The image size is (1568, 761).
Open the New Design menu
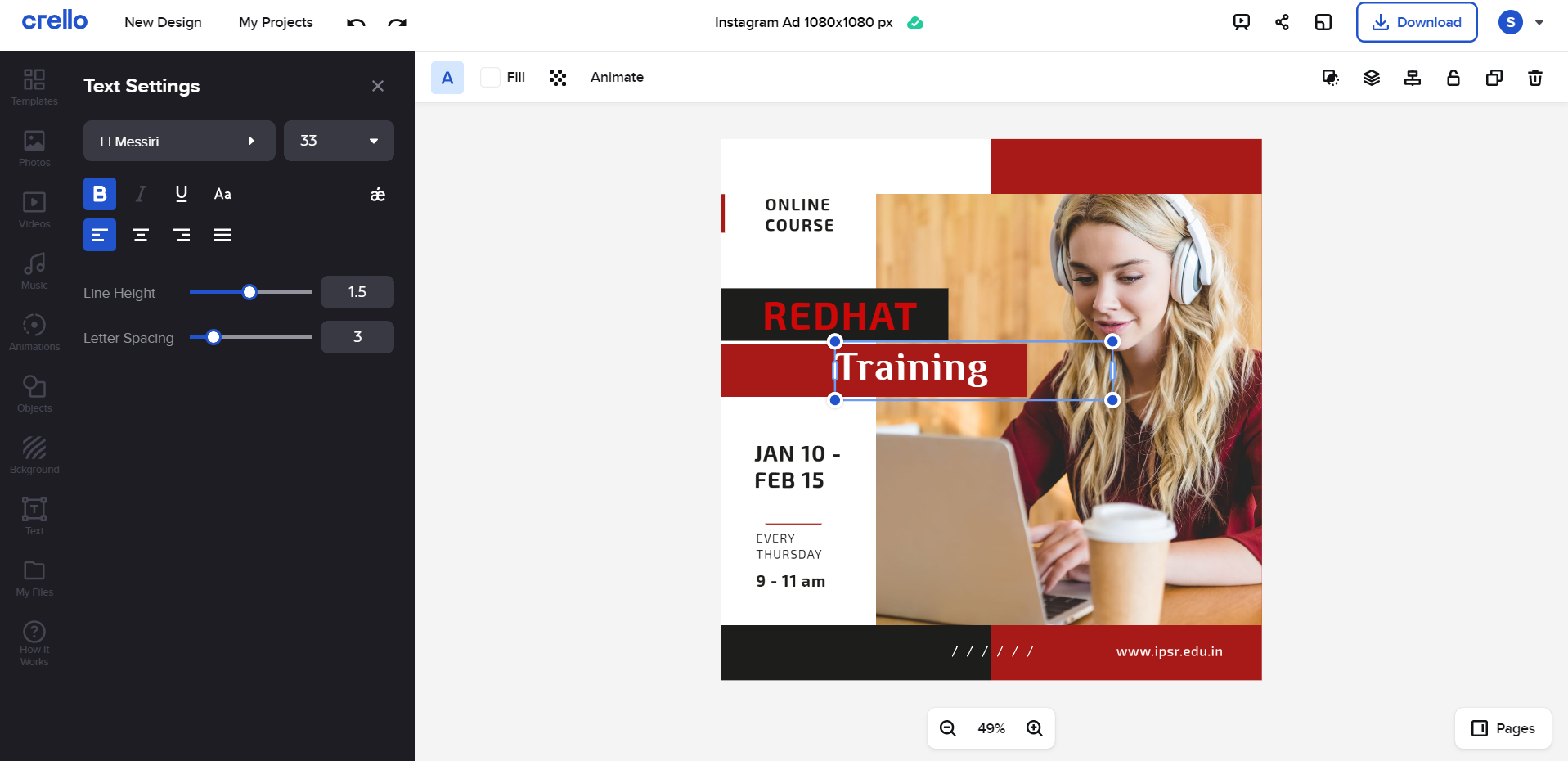[163, 22]
